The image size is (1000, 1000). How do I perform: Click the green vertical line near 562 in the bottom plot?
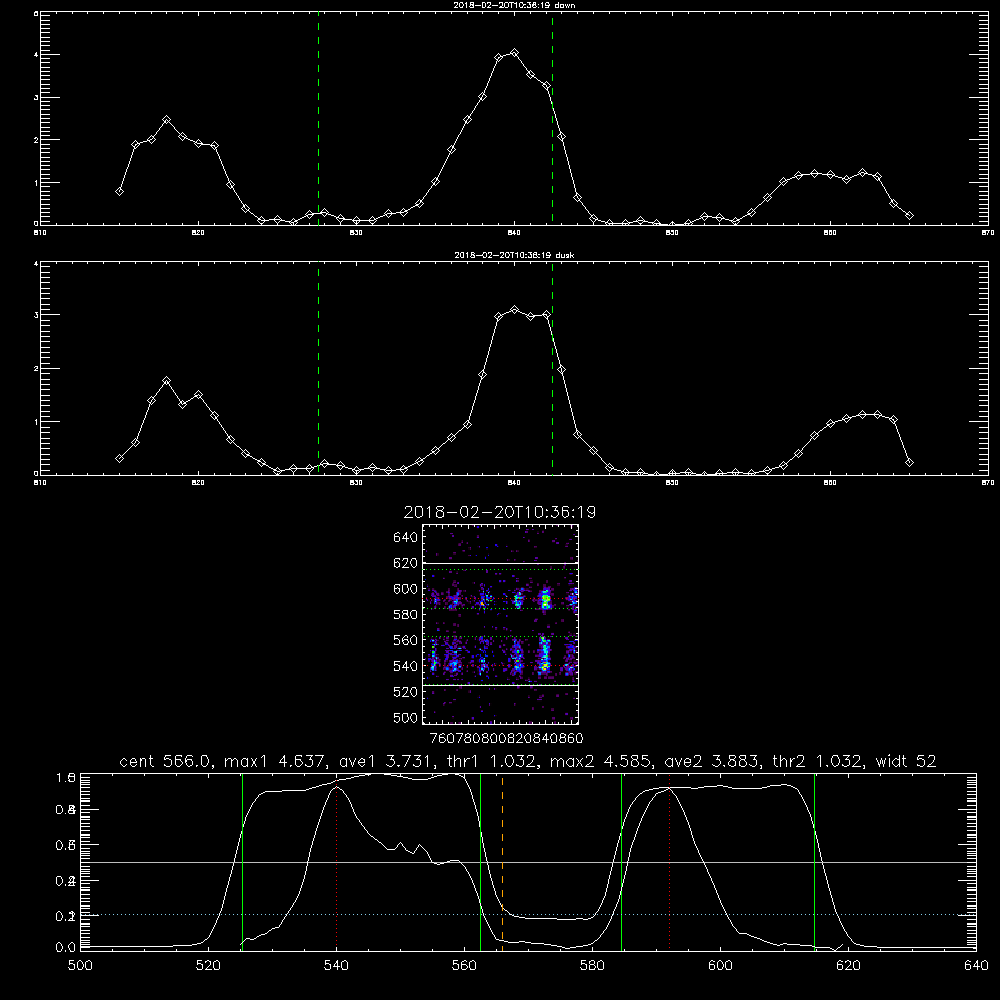pyautogui.click(x=480, y=861)
